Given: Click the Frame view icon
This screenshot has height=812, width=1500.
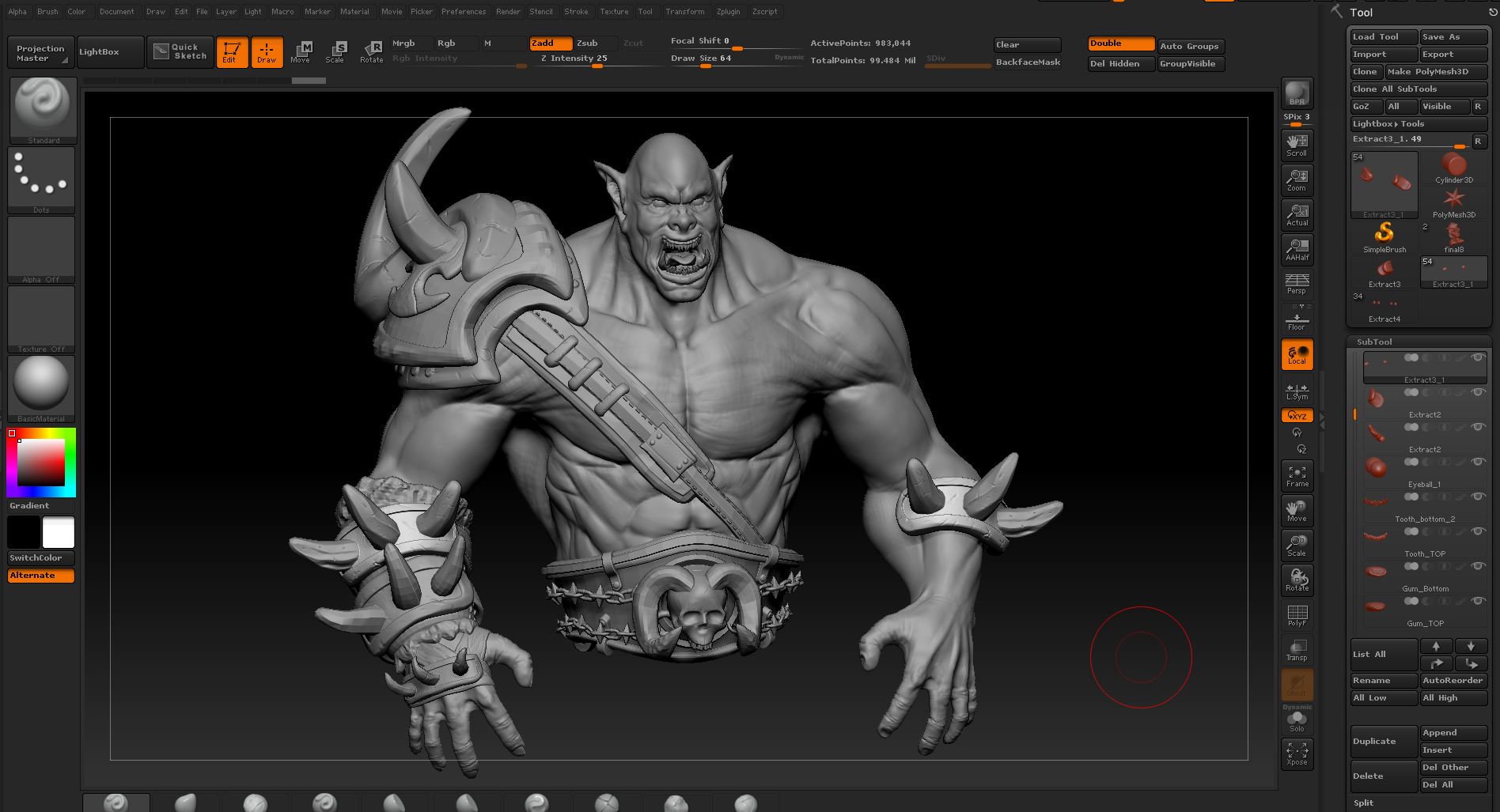Looking at the screenshot, I should 1297,476.
